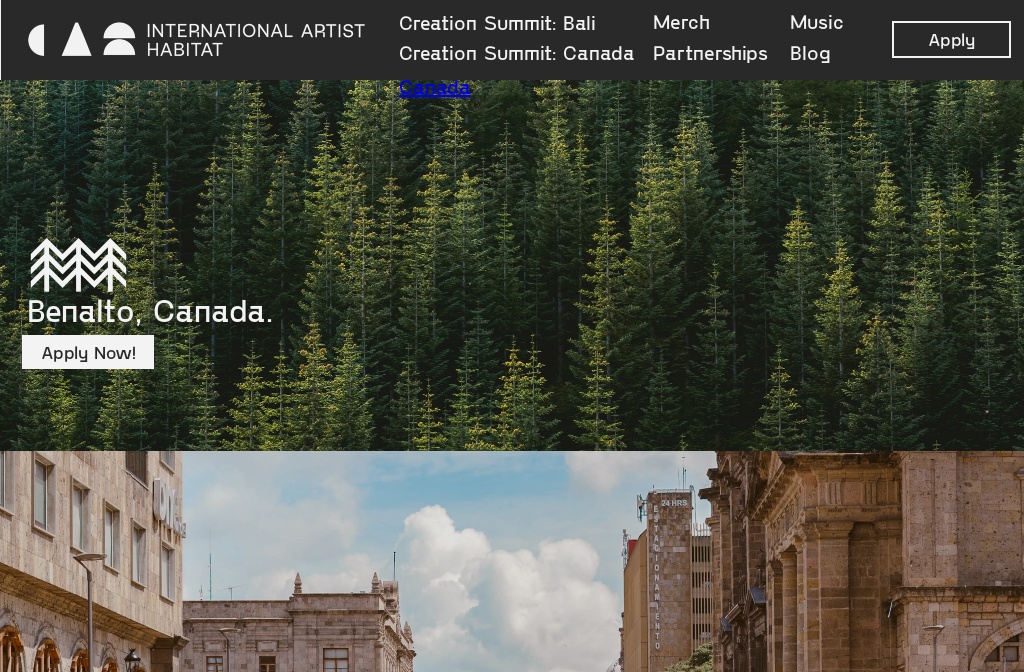Screen dimensions: 1024x672
Task: Open the Creation Summit: Canada page
Action: [516, 53]
